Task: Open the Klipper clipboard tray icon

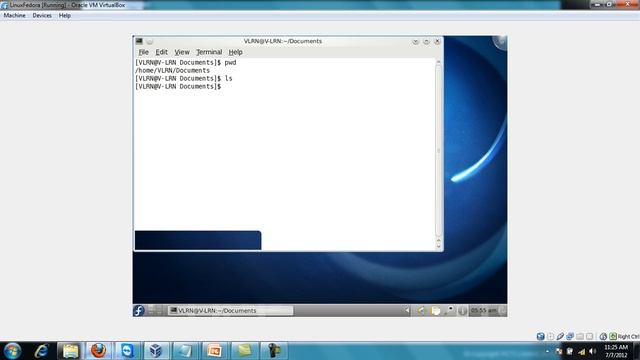Action: pos(436,311)
